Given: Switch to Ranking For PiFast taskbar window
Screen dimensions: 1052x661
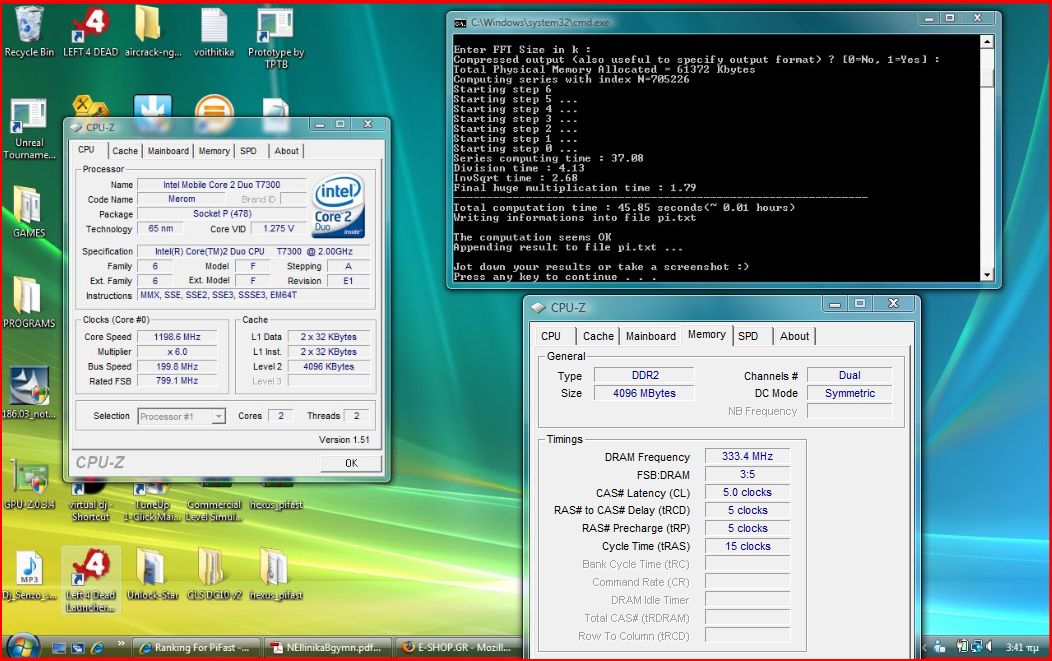Looking at the screenshot, I should (x=194, y=648).
